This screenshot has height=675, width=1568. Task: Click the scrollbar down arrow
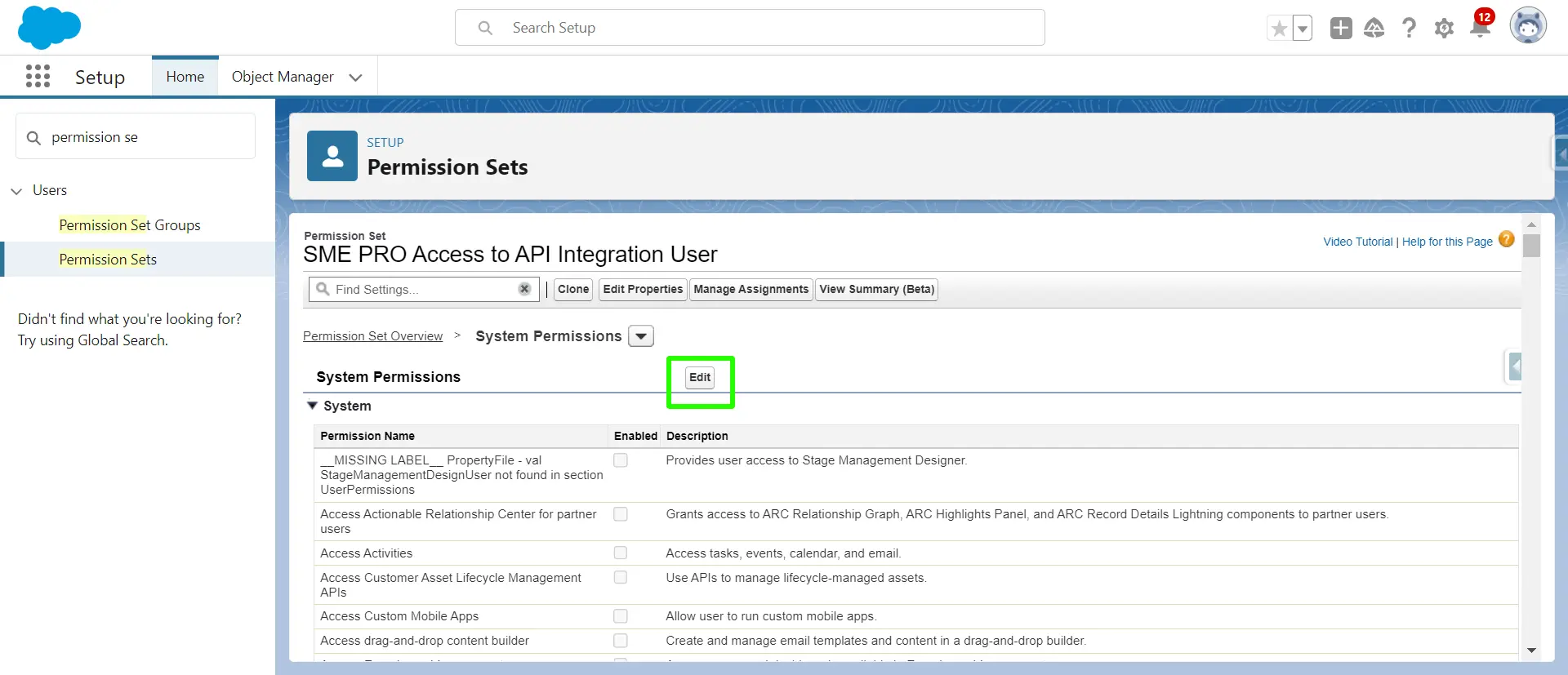(1531, 651)
